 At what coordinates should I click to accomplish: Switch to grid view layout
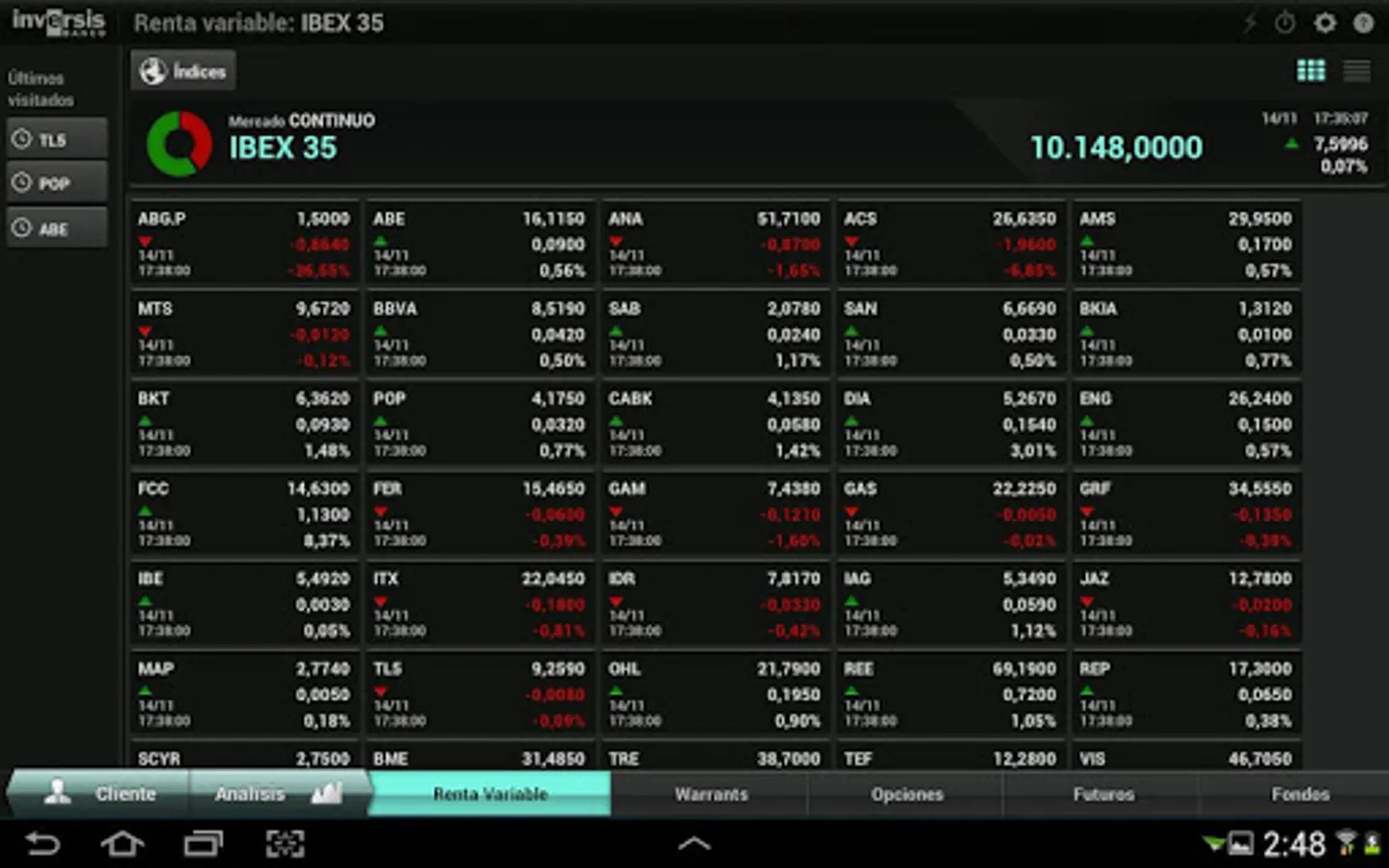(1311, 70)
